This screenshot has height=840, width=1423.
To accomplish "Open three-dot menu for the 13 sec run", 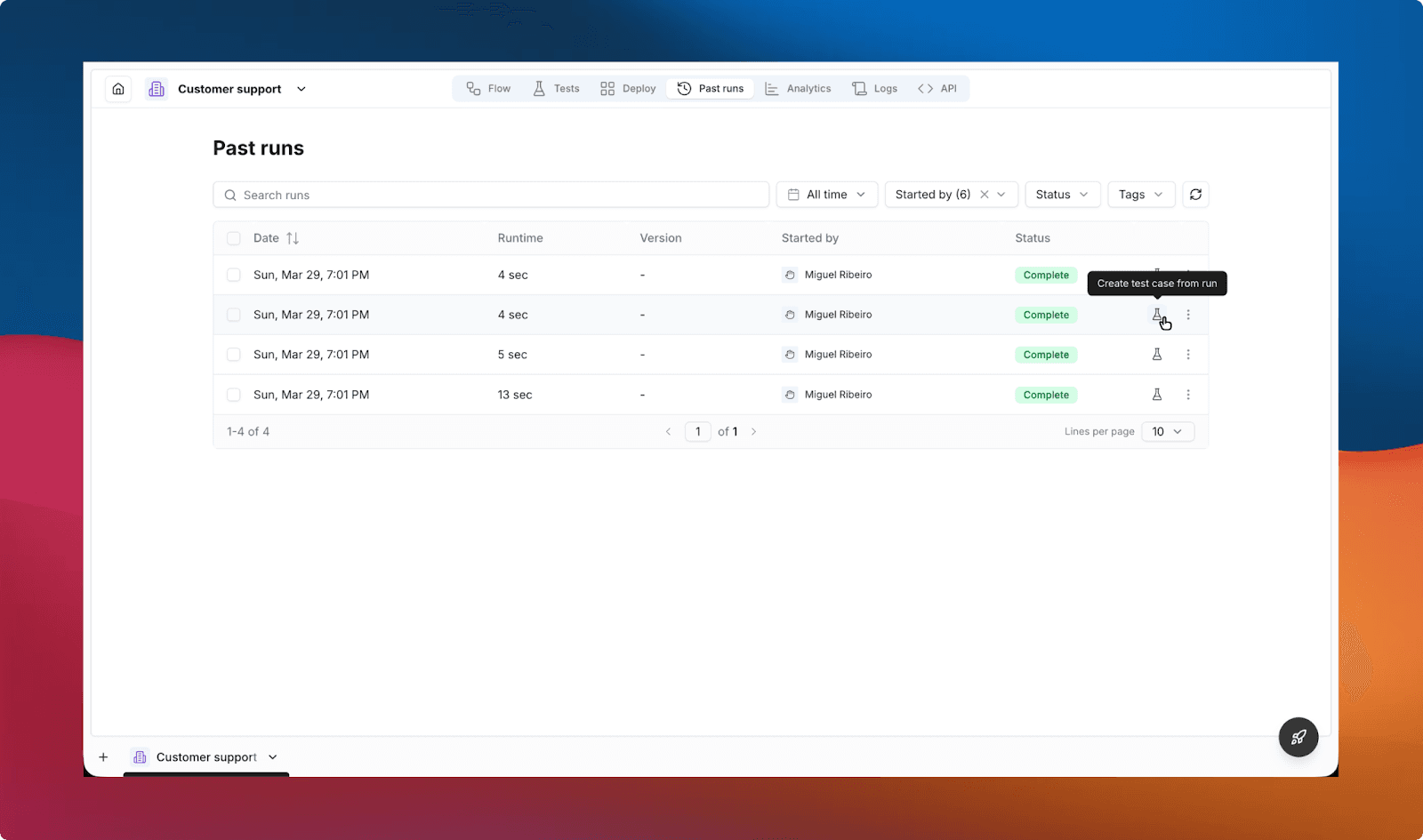I will point(1188,395).
